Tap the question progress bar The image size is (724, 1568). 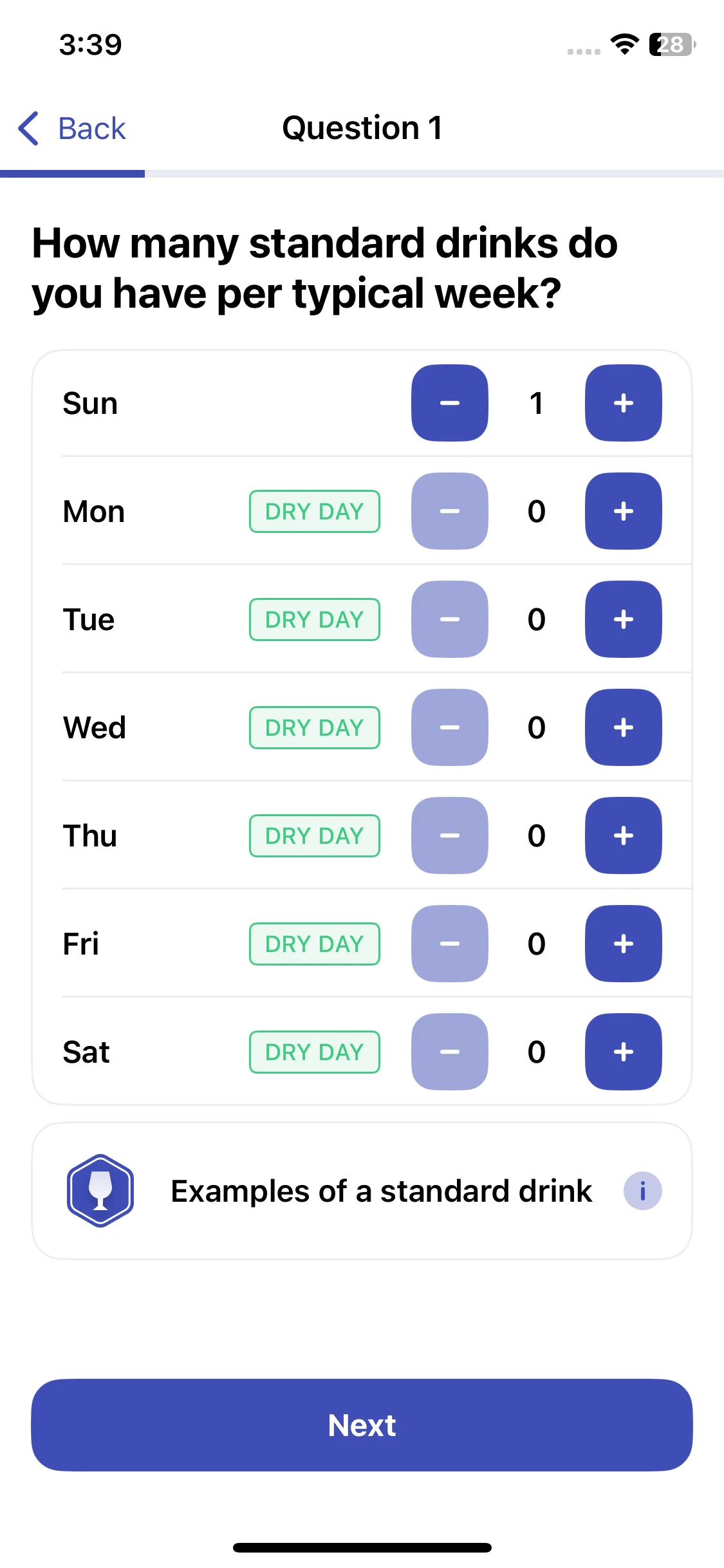pos(362,174)
